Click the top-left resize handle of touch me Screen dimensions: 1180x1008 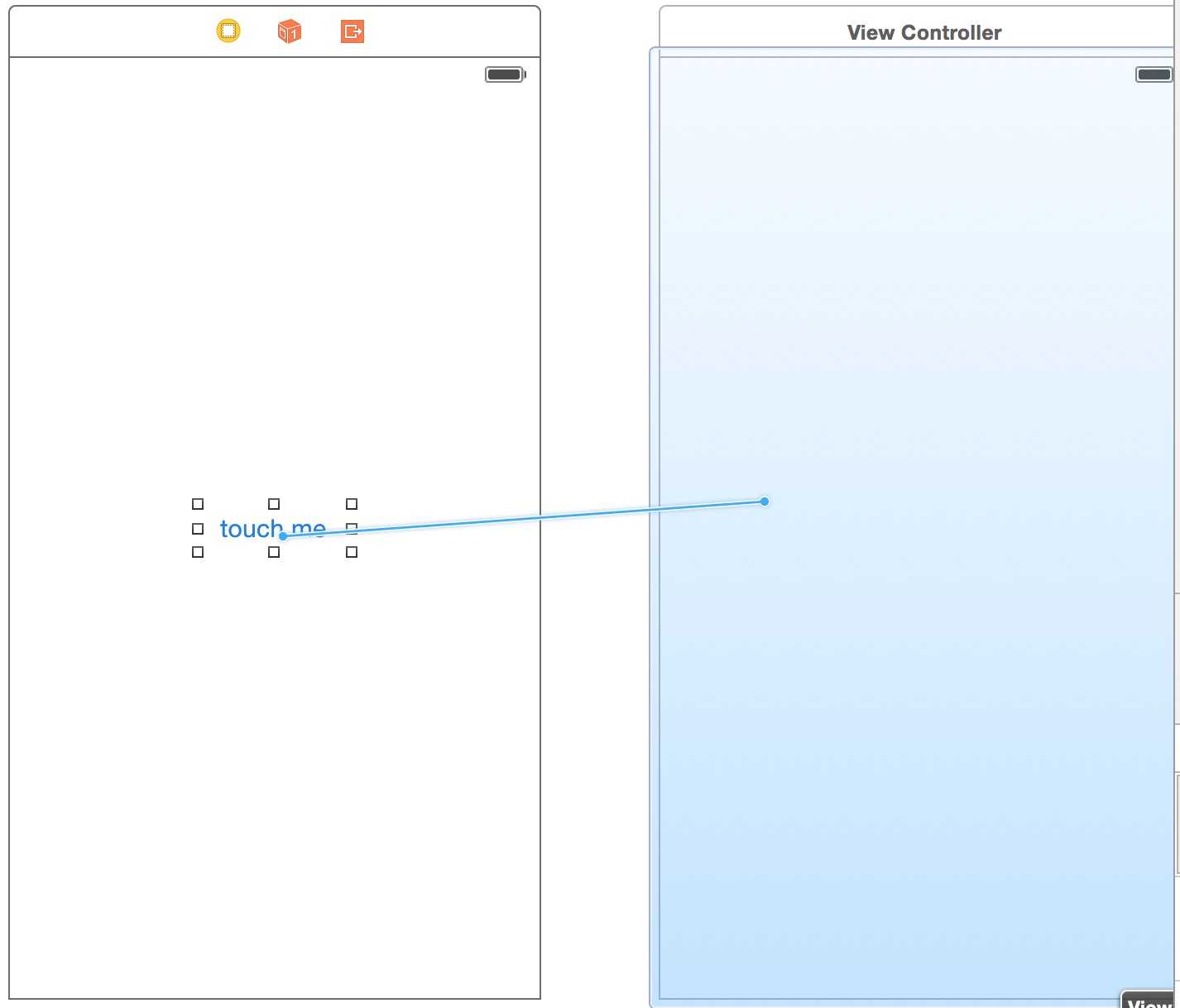198,504
